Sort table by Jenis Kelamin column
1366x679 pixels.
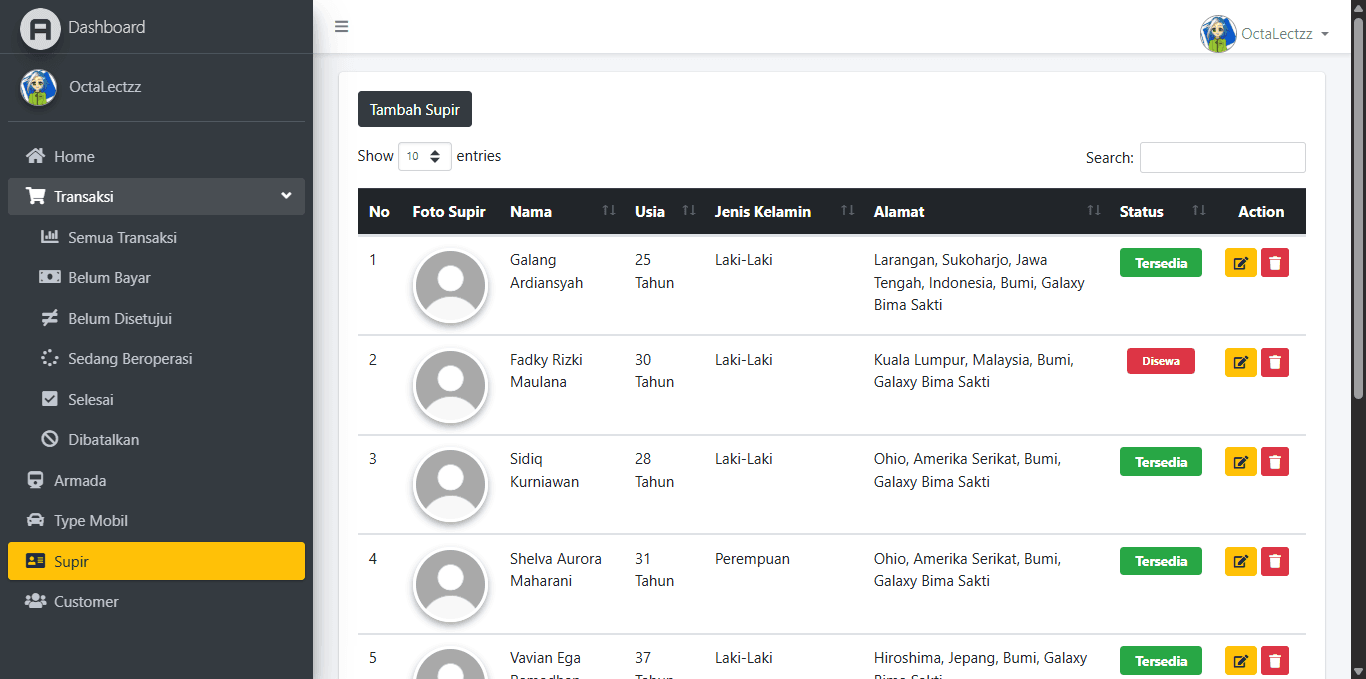click(x=782, y=211)
